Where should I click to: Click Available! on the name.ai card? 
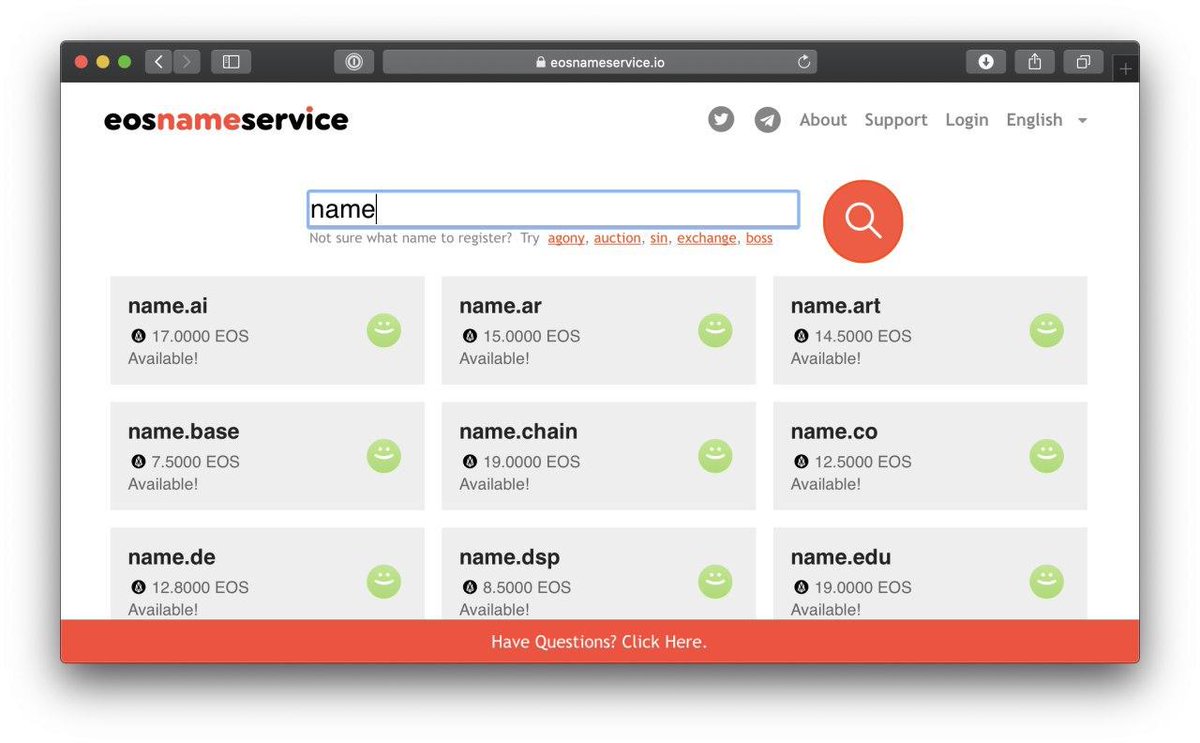click(163, 358)
